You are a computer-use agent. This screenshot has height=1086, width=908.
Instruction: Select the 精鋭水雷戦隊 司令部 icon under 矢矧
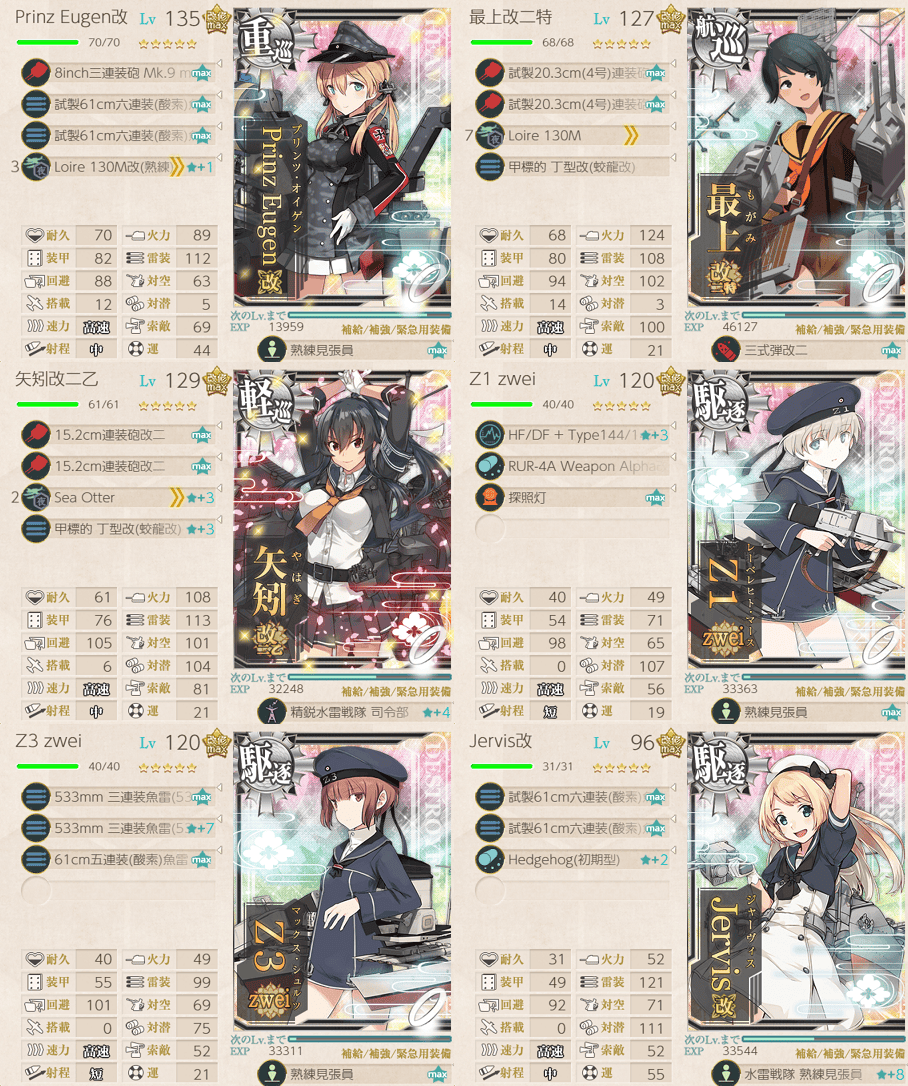272,712
